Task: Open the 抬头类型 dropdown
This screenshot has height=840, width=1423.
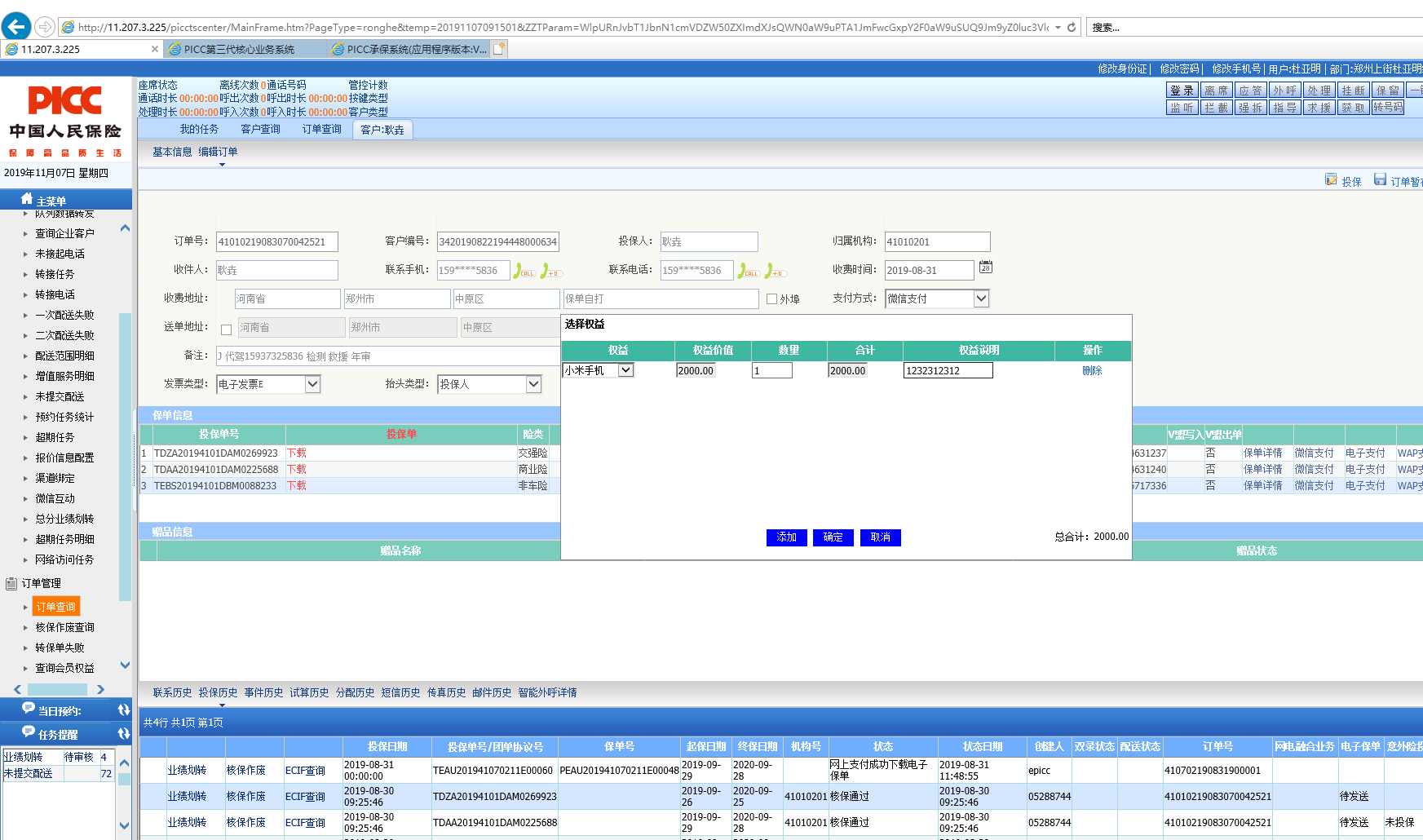Action: pyautogui.click(x=533, y=384)
